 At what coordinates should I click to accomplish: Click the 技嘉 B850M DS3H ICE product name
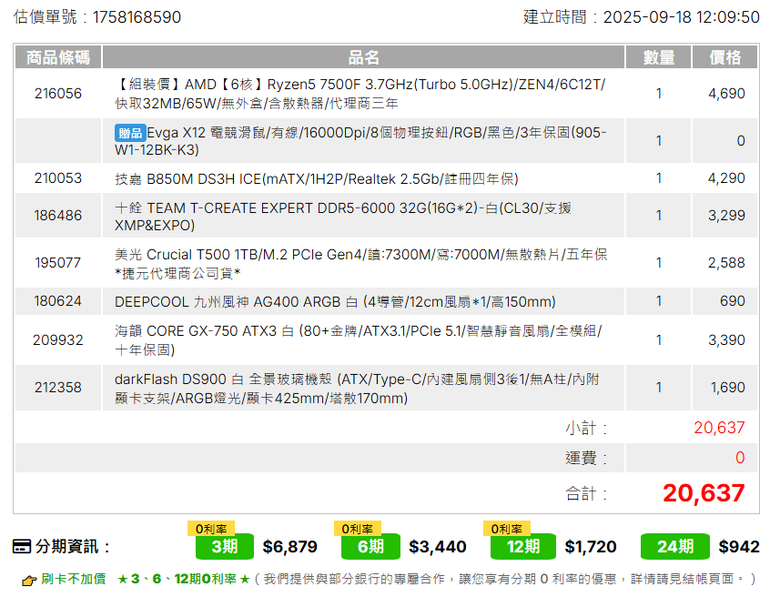click(x=316, y=179)
